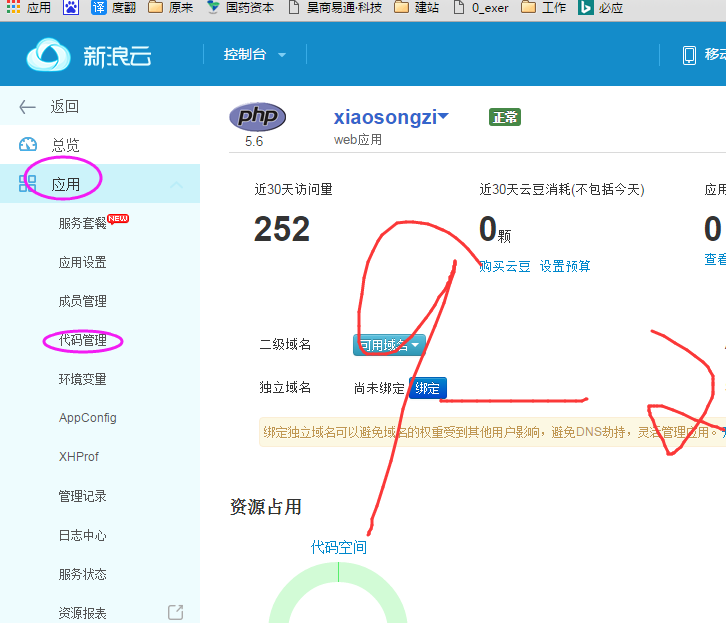The height and width of the screenshot is (623, 726).
Task: Open the 建站 bookmark folder
Action: [416, 7]
